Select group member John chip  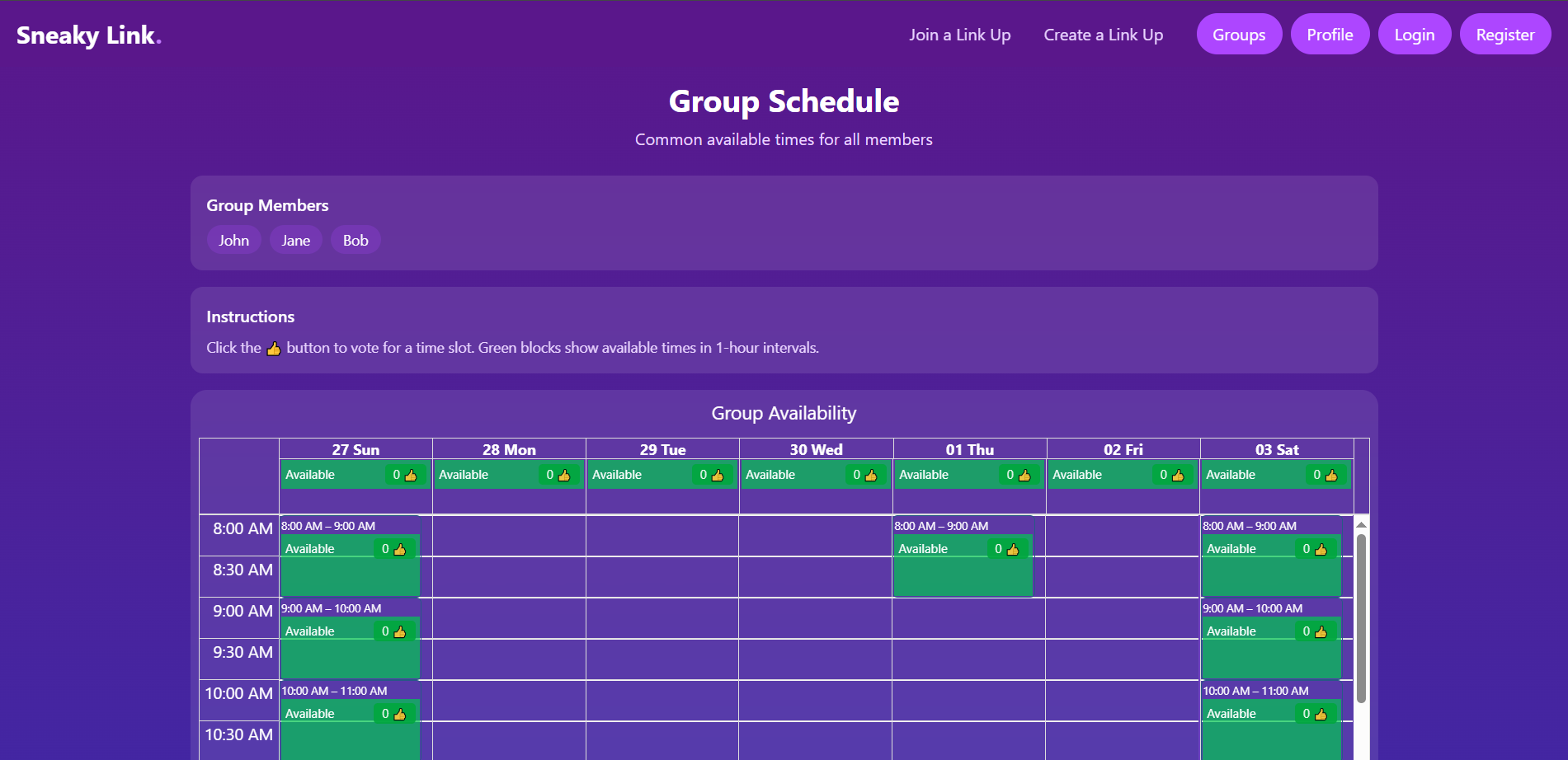click(234, 240)
